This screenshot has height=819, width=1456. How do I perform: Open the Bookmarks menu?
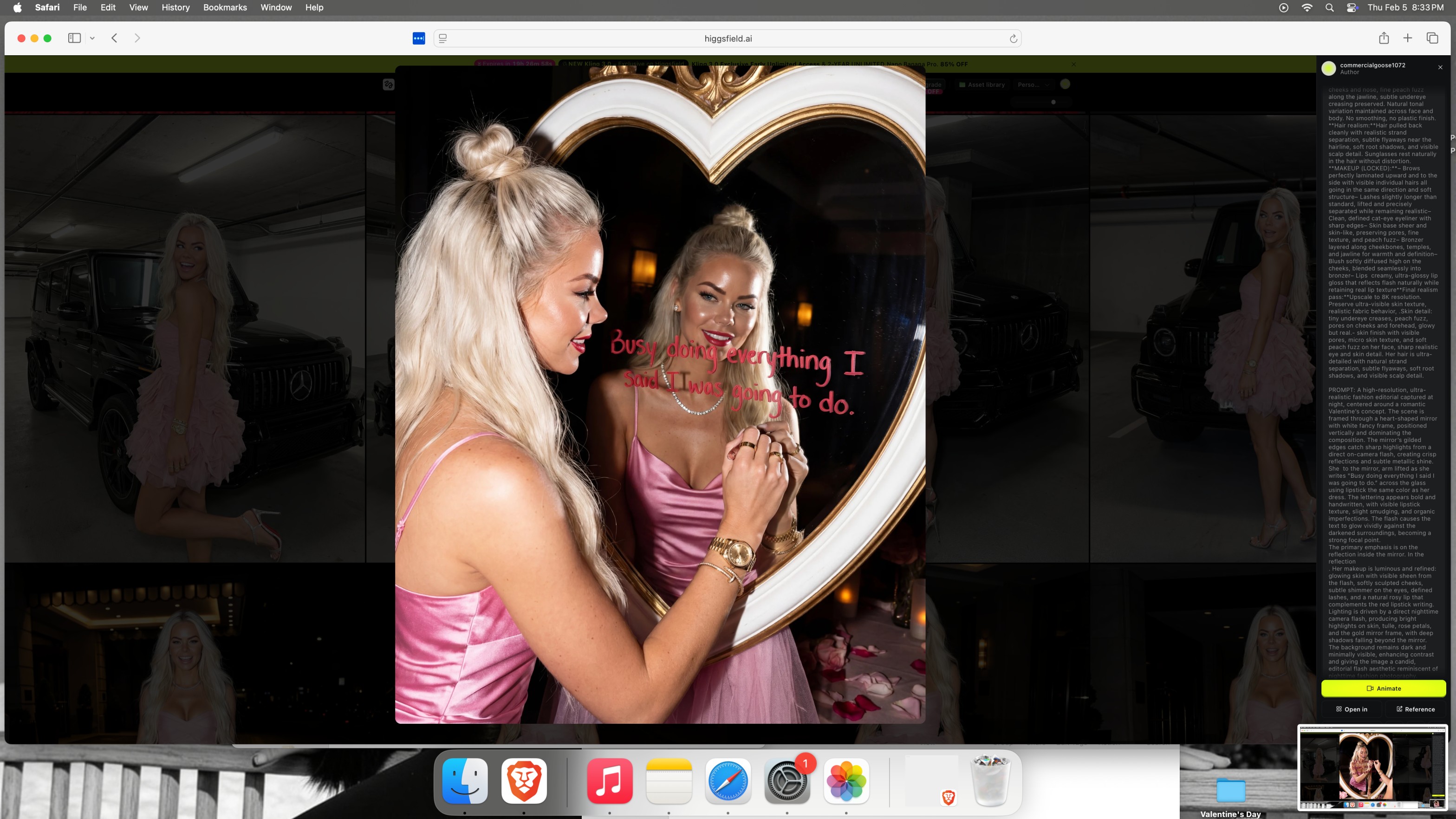[x=224, y=7]
